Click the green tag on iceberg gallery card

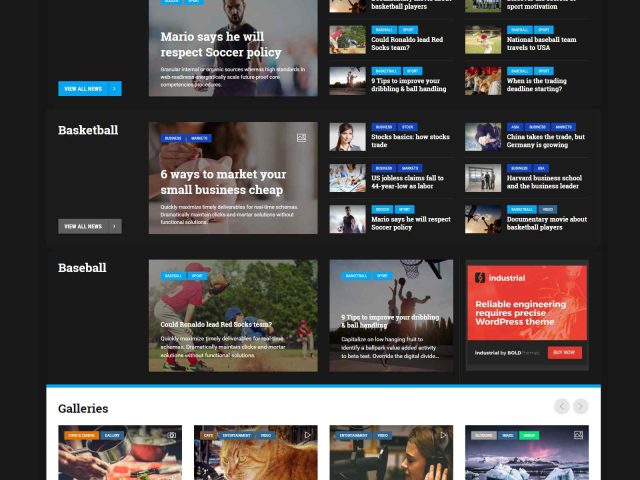coord(529,436)
